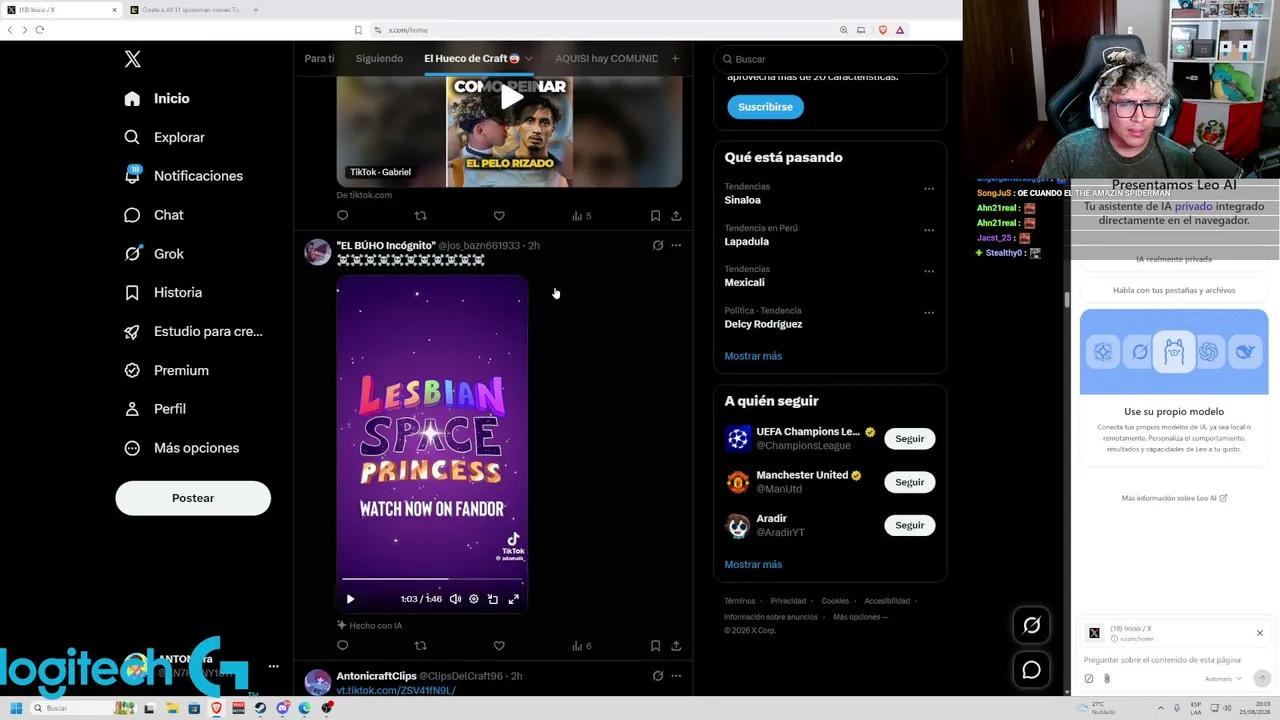Click the Brave Shields icon in the address bar
This screenshot has height=720, width=1280.
tap(882, 30)
